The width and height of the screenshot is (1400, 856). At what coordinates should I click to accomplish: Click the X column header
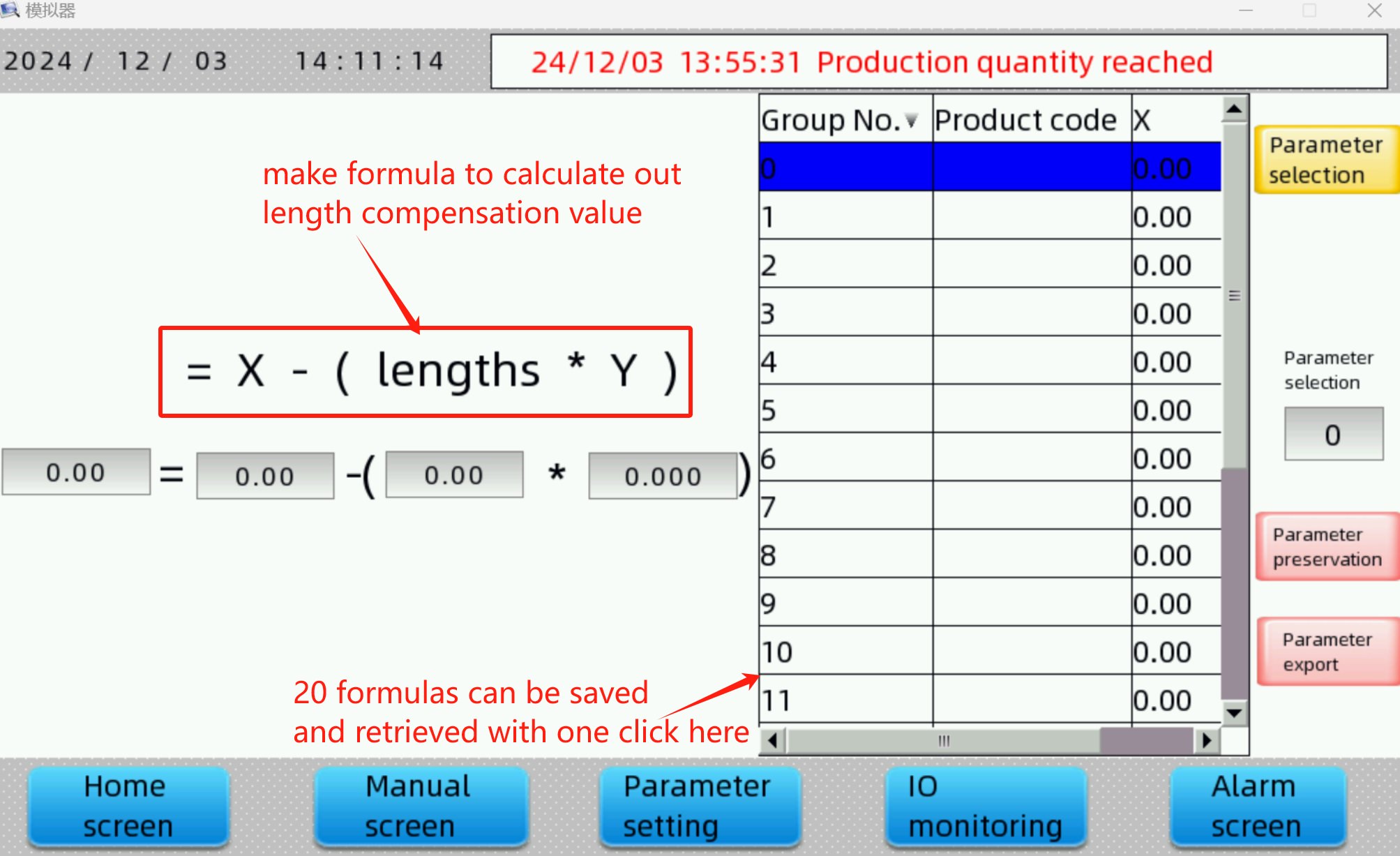[x=1176, y=120]
